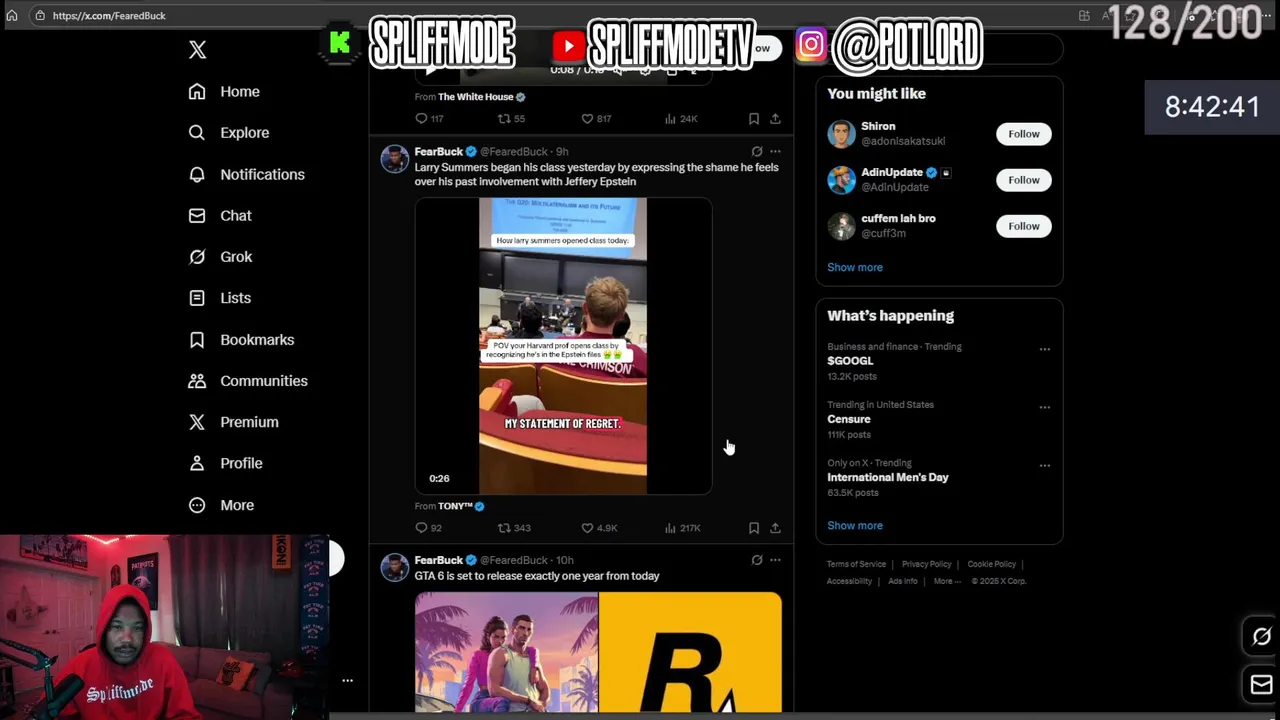This screenshot has height=720, width=1280.
Task: Click the Grok icon in sidebar
Action: (197, 256)
